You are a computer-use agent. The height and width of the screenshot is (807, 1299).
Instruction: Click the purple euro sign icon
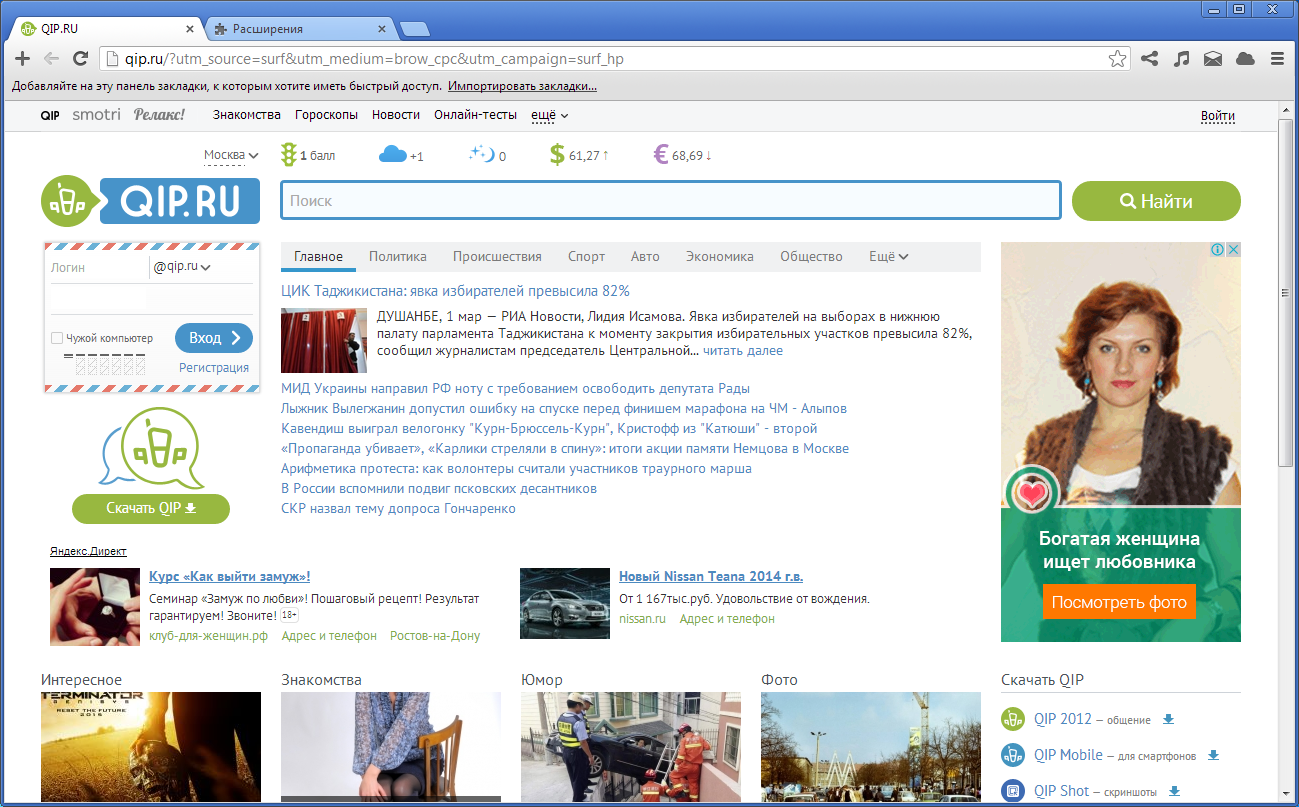pyautogui.click(x=660, y=155)
